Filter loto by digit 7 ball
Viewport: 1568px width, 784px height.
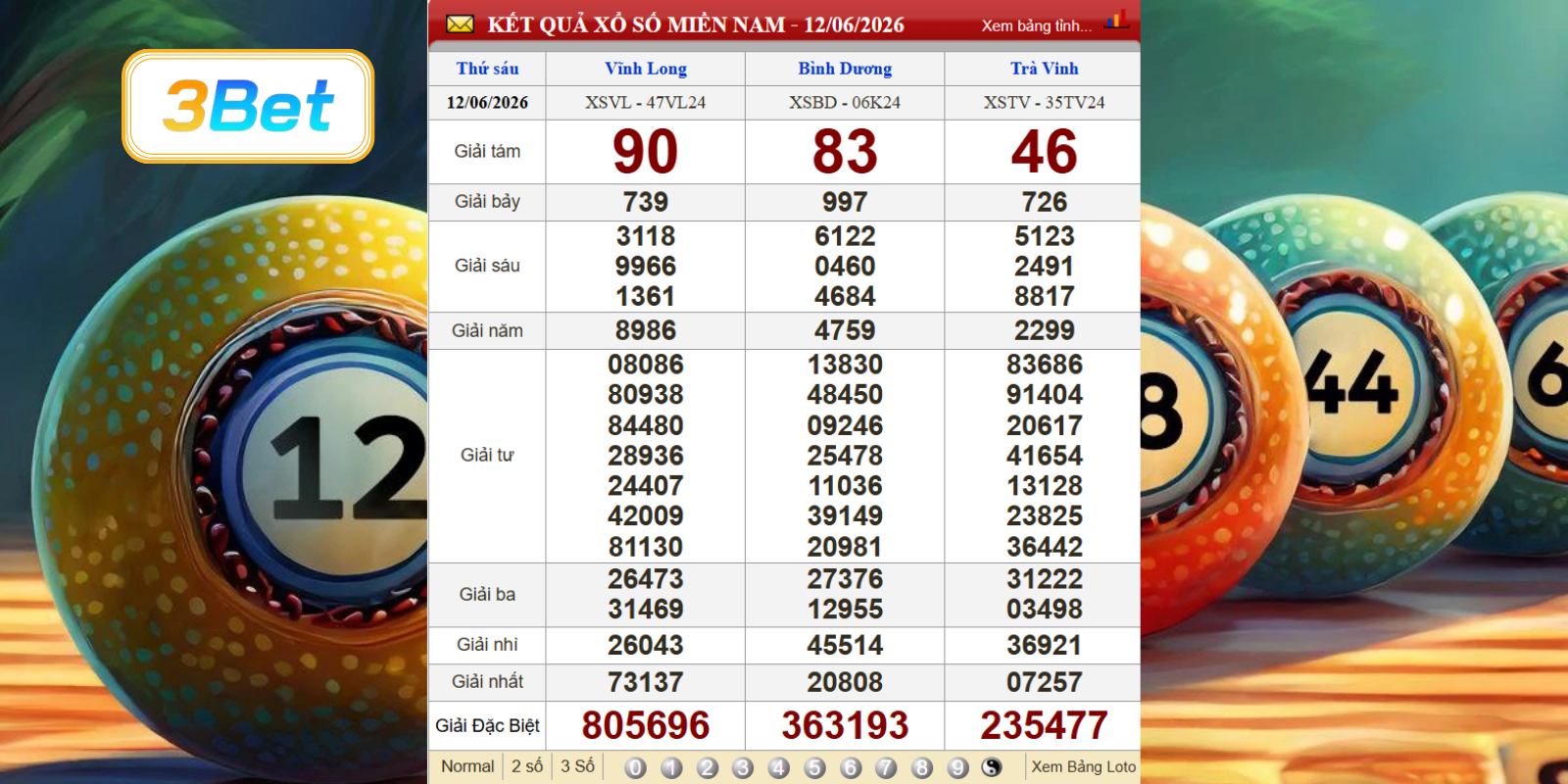click(x=886, y=767)
